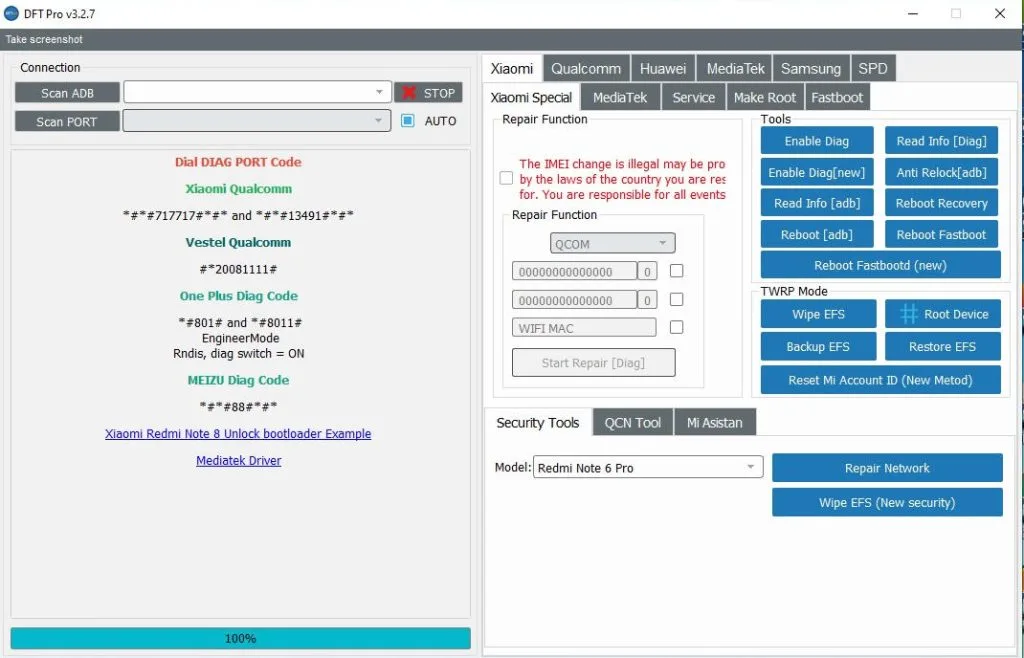
Task: Click the second IMEI input field
Action: [574, 300]
